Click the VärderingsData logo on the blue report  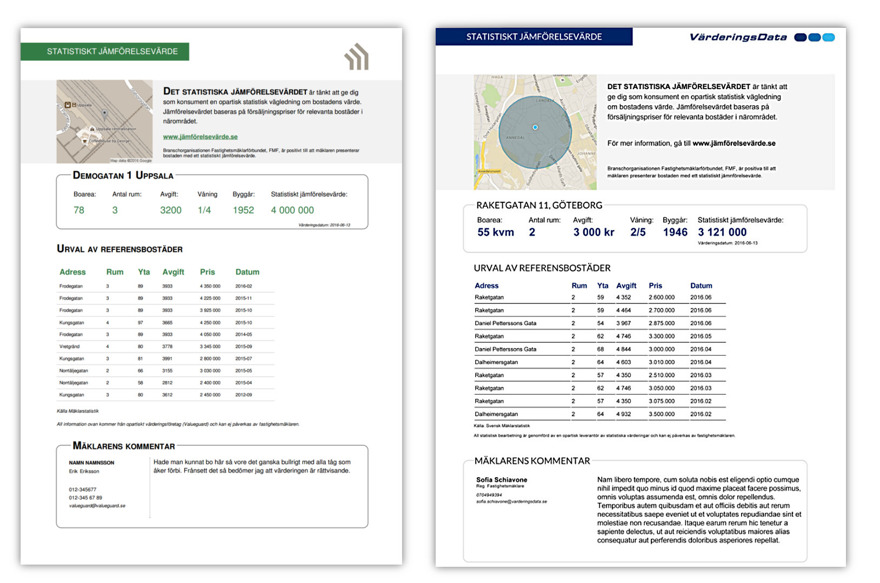click(x=762, y=37)
